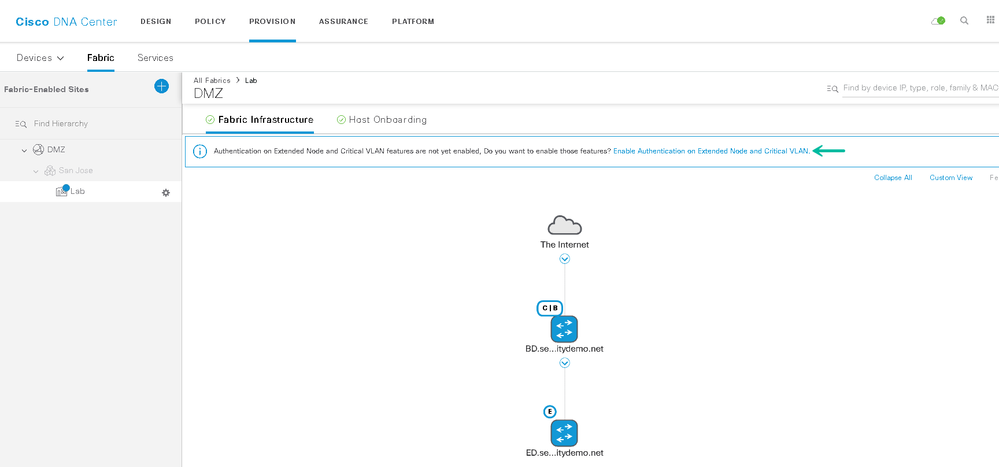Collapse the San Jose tree node chevron
This screenshot has height=467, width=999.
pos(36,171)
